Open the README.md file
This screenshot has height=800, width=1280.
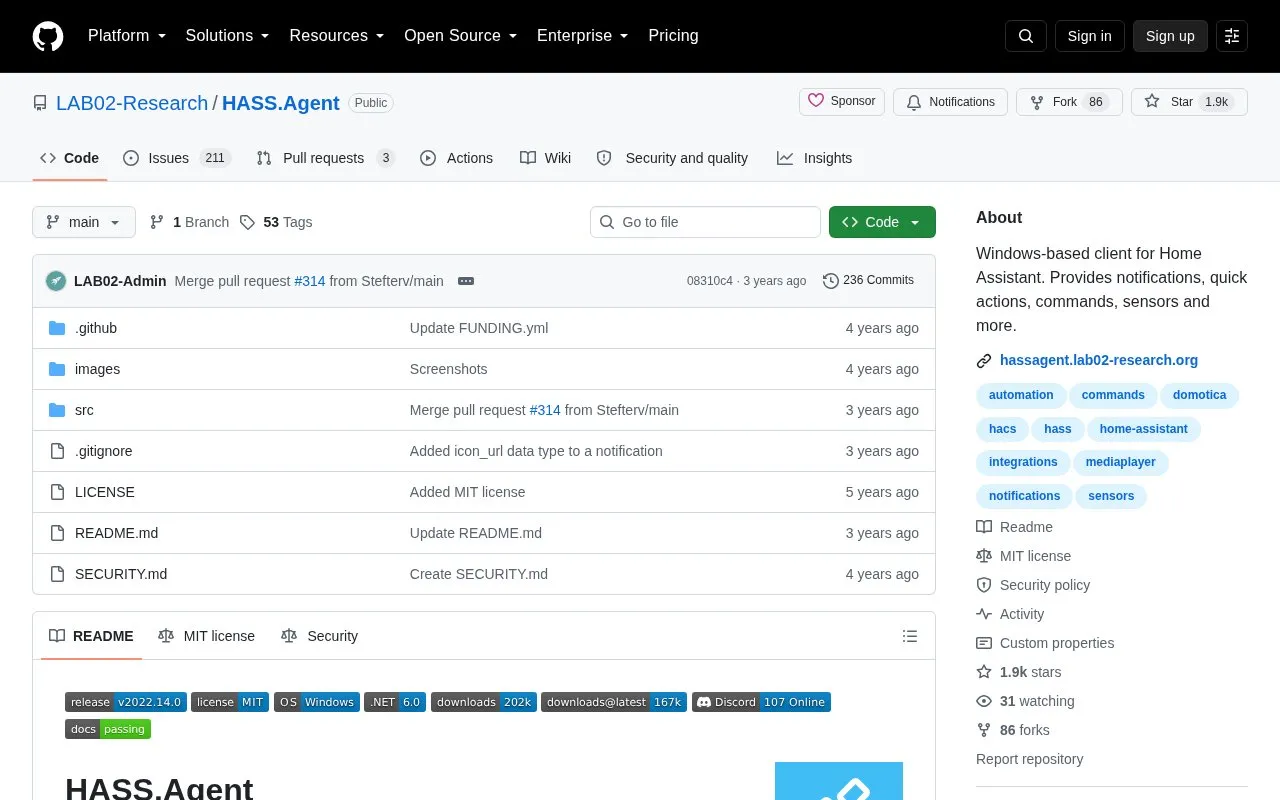click(116, 533)
